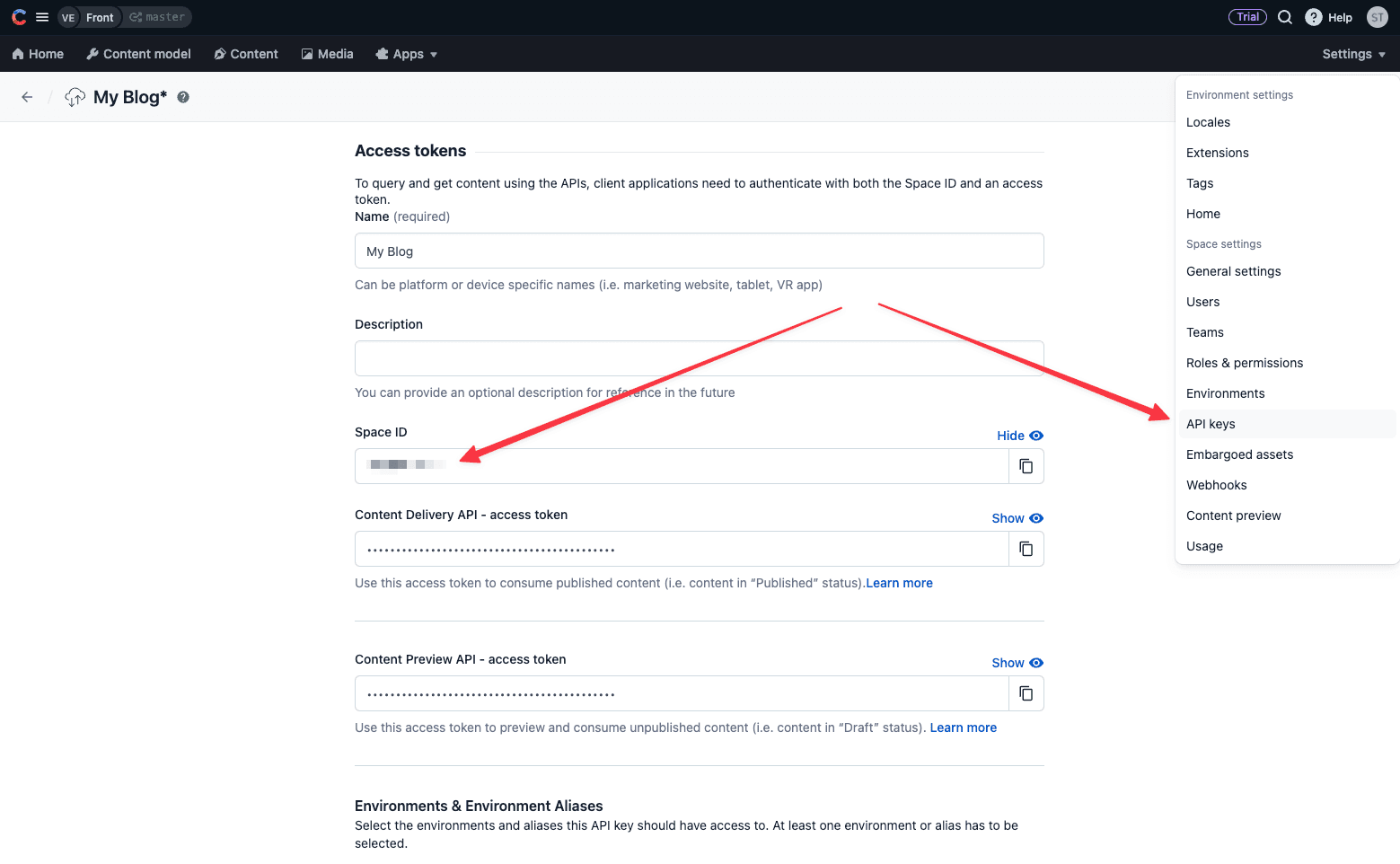The width and height of the screenshot is (1400, 864).
Task: Click the search magnifier icon
Action: (1285, 17)
